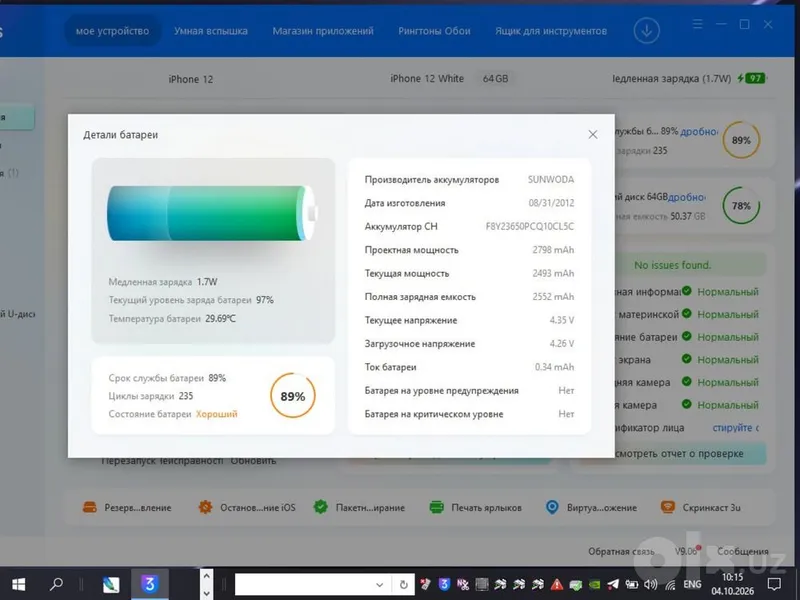Click the volume speaker tray icon
Image resolution: width=800 pixels, height=600 pixels.
(x=650, y=585)
